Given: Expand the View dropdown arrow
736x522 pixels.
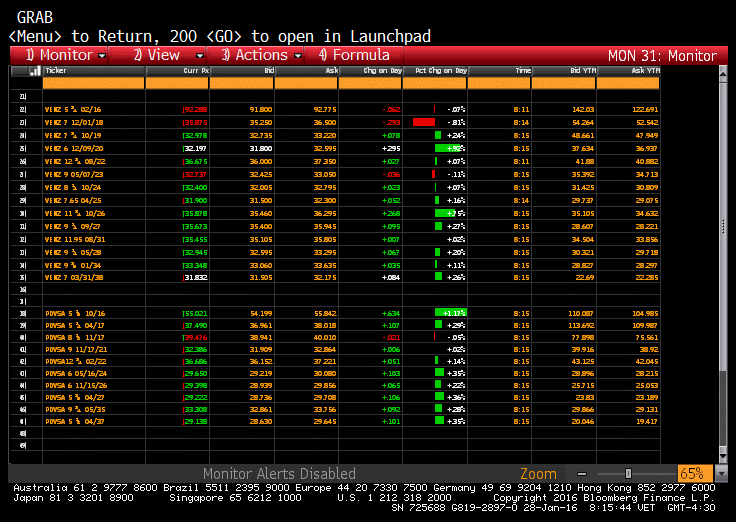Looking at the screenshot, I should point(199,56).
